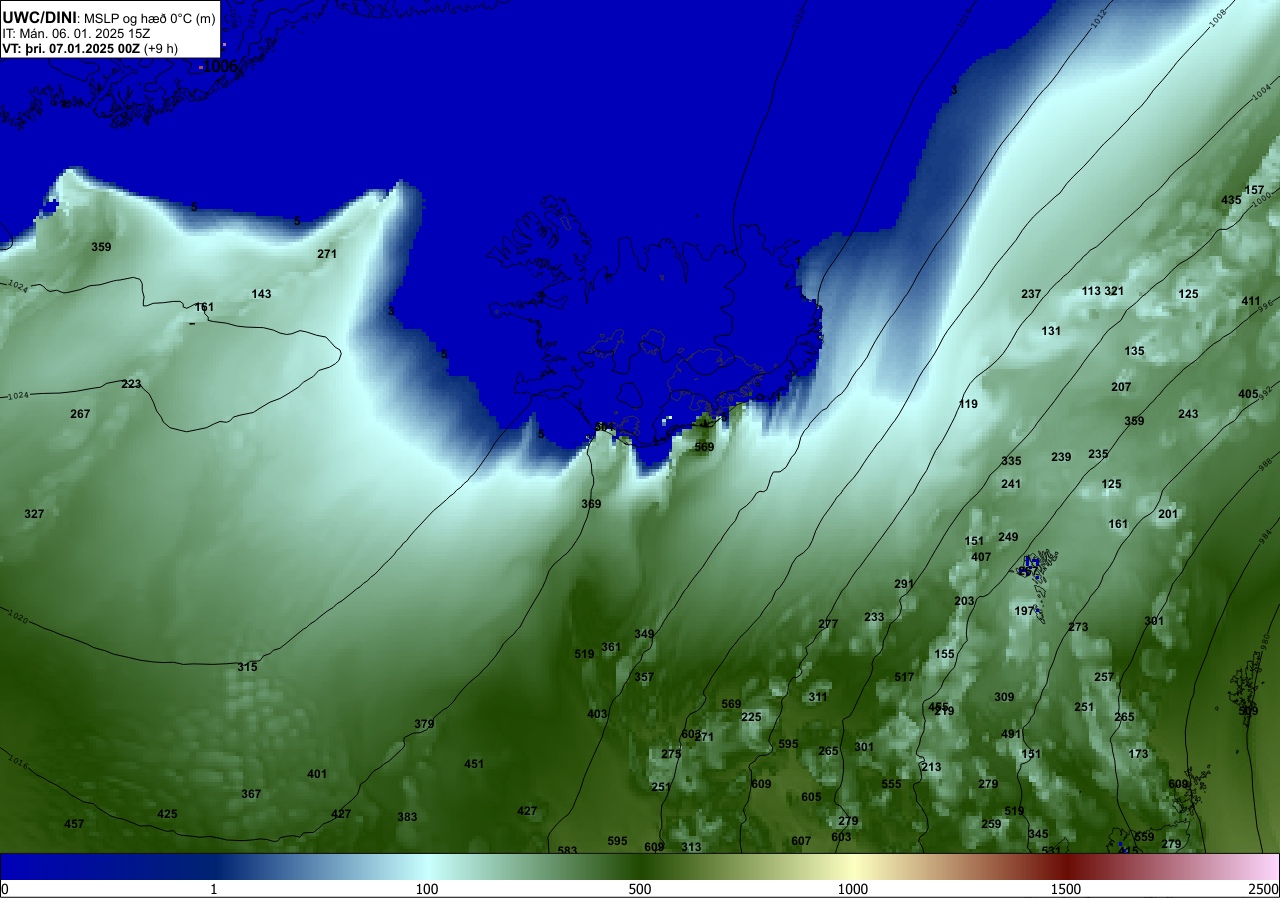1280x898 pixels.
Task: Click the map value 401
Action: pyautogui.click(x=317, y=774)
